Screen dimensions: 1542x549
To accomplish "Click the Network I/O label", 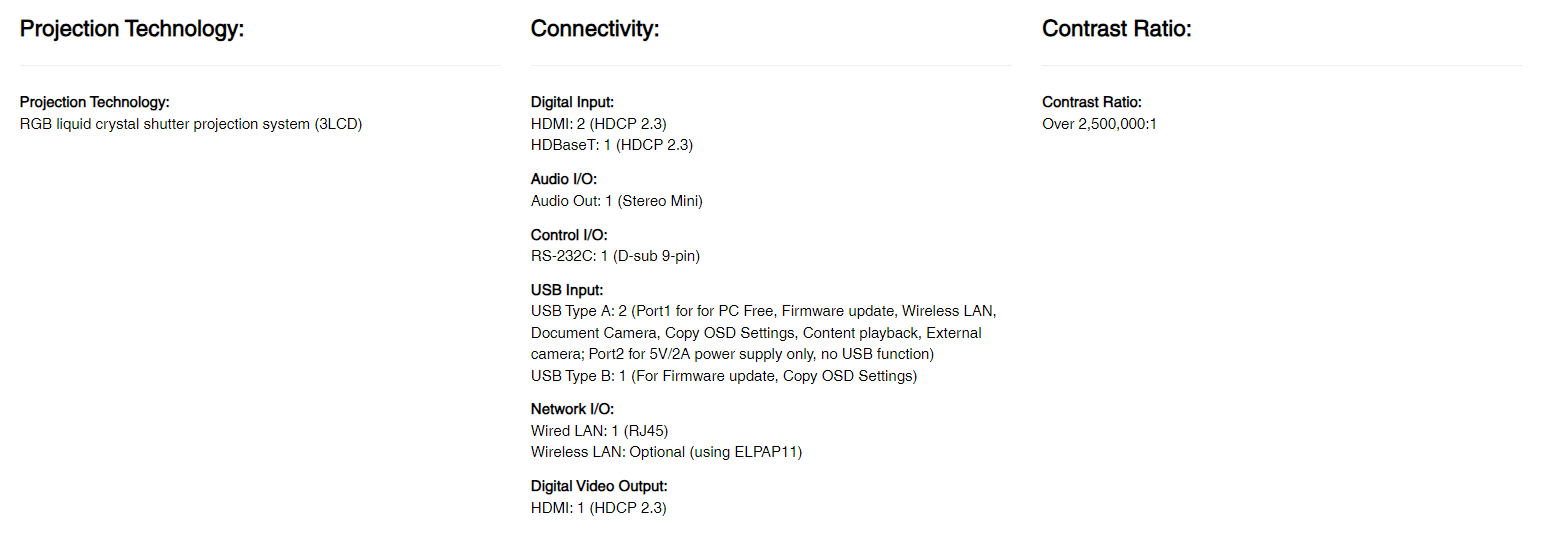I will [572, 409].
